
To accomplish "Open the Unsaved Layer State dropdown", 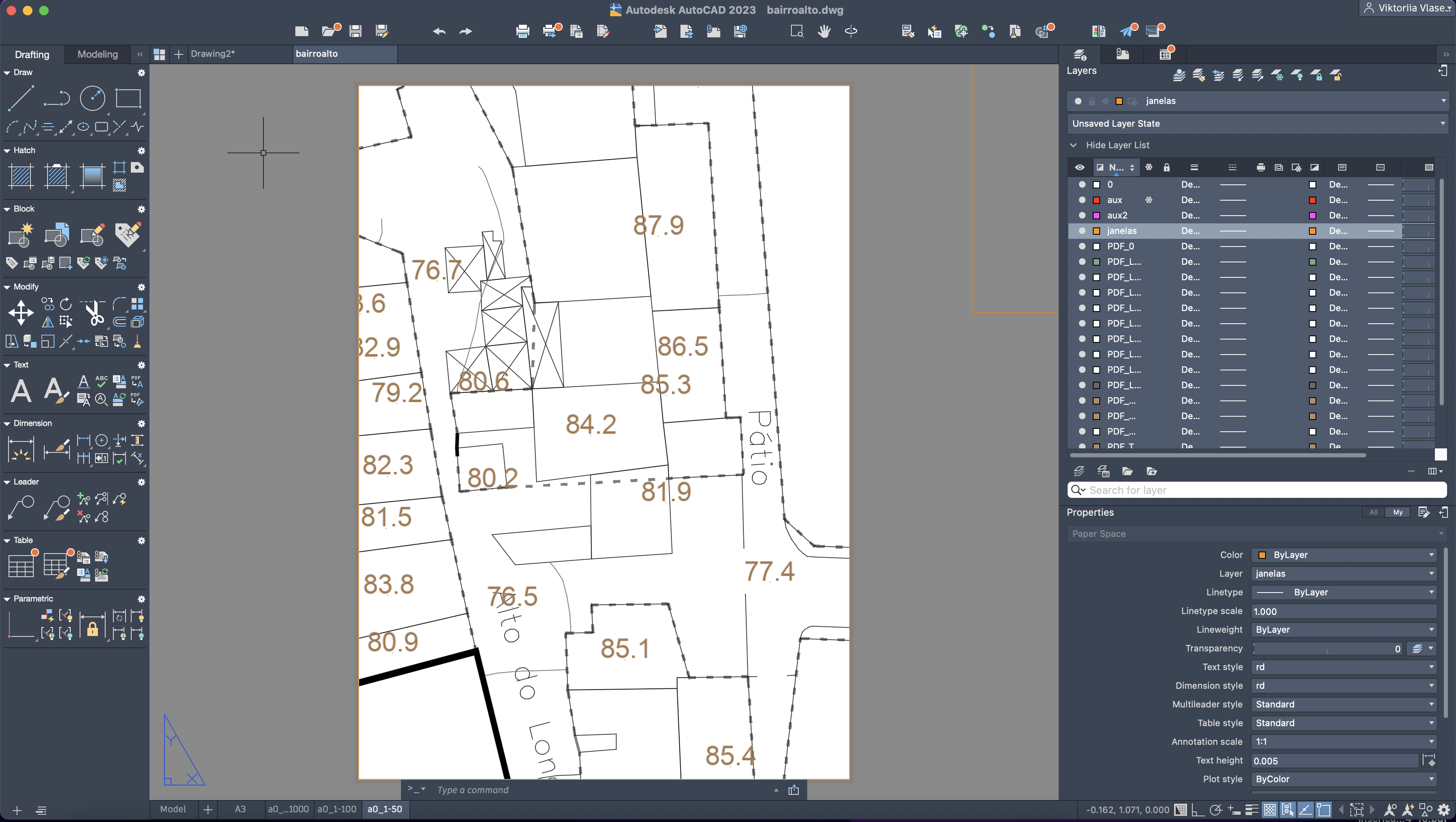I will pos(1442,124).
